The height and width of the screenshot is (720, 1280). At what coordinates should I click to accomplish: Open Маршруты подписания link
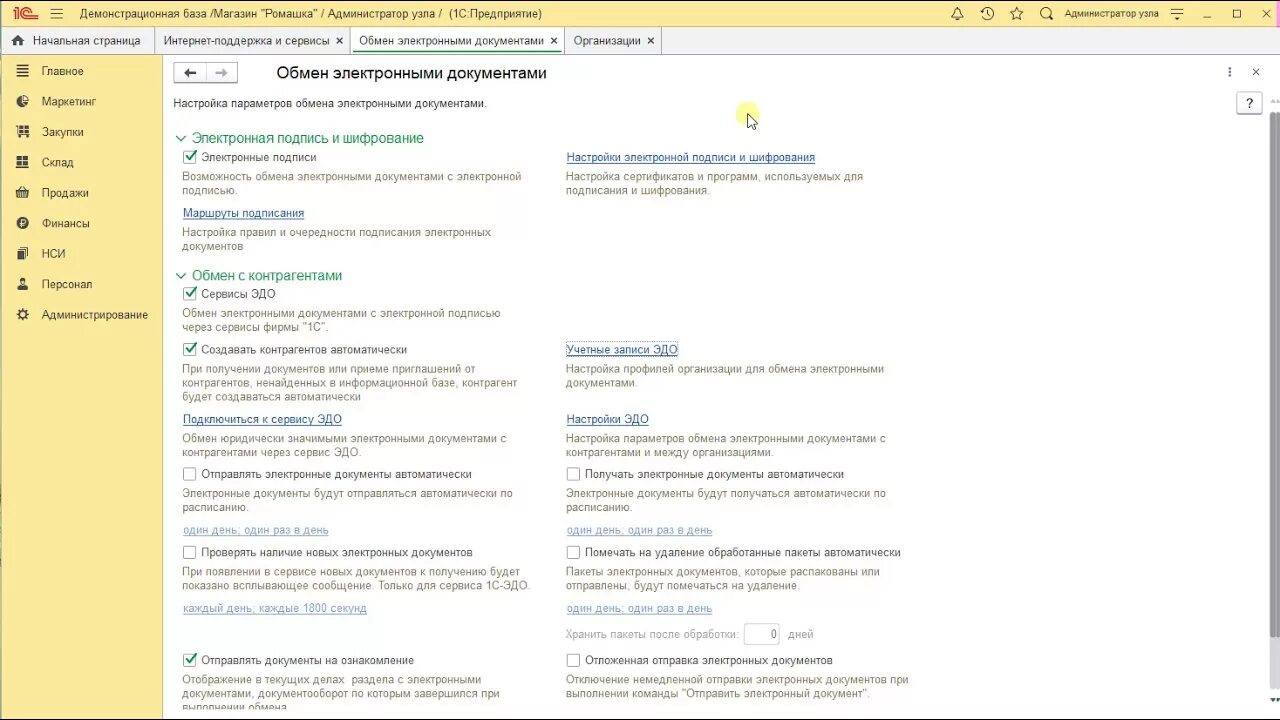tap(243, 213)
